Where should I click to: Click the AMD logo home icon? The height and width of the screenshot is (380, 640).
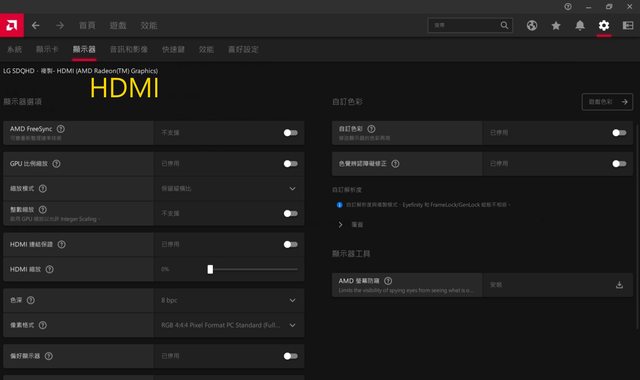point(12,25)
